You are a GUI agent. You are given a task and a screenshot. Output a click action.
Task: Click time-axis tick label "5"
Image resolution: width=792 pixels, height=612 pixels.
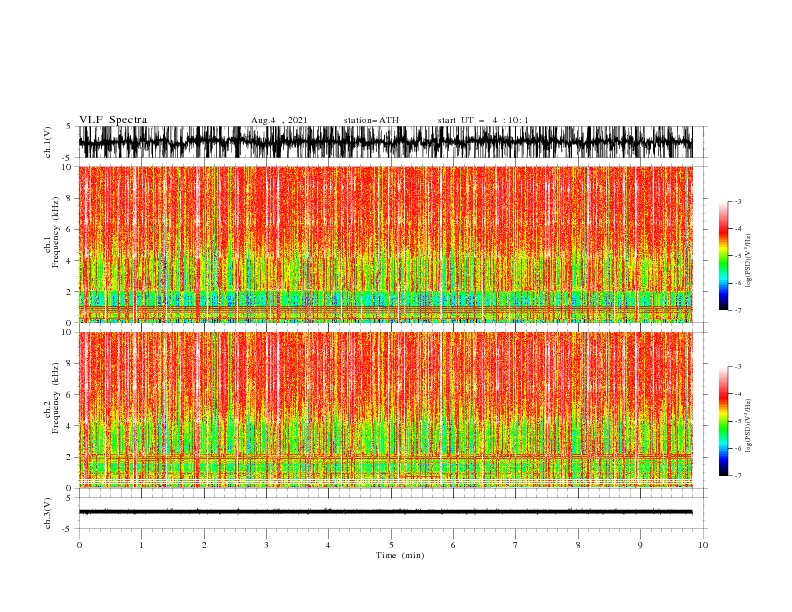click(x=391, y=545)
